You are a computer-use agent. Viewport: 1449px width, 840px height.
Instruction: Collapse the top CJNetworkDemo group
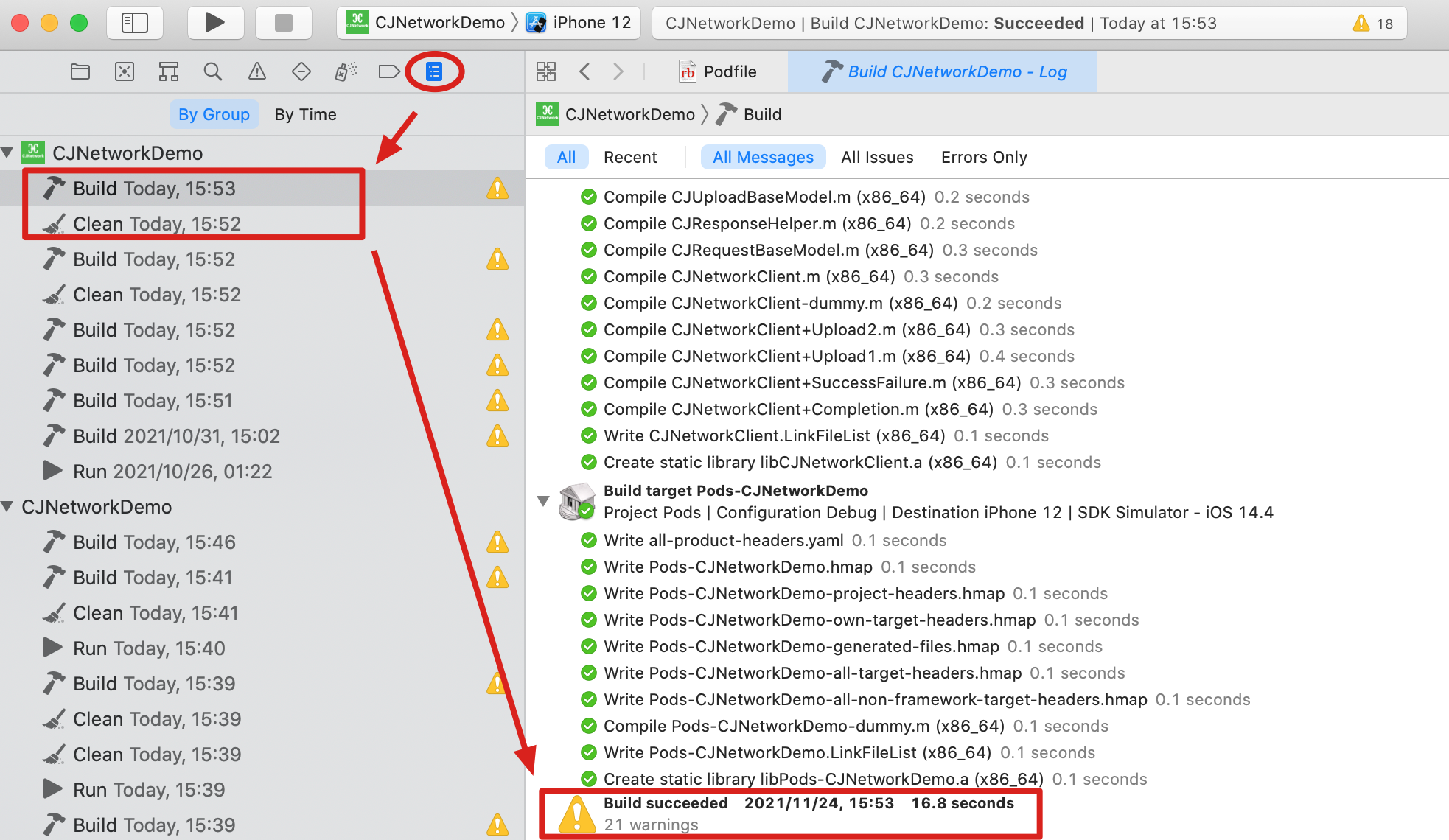tap(9, 153)
